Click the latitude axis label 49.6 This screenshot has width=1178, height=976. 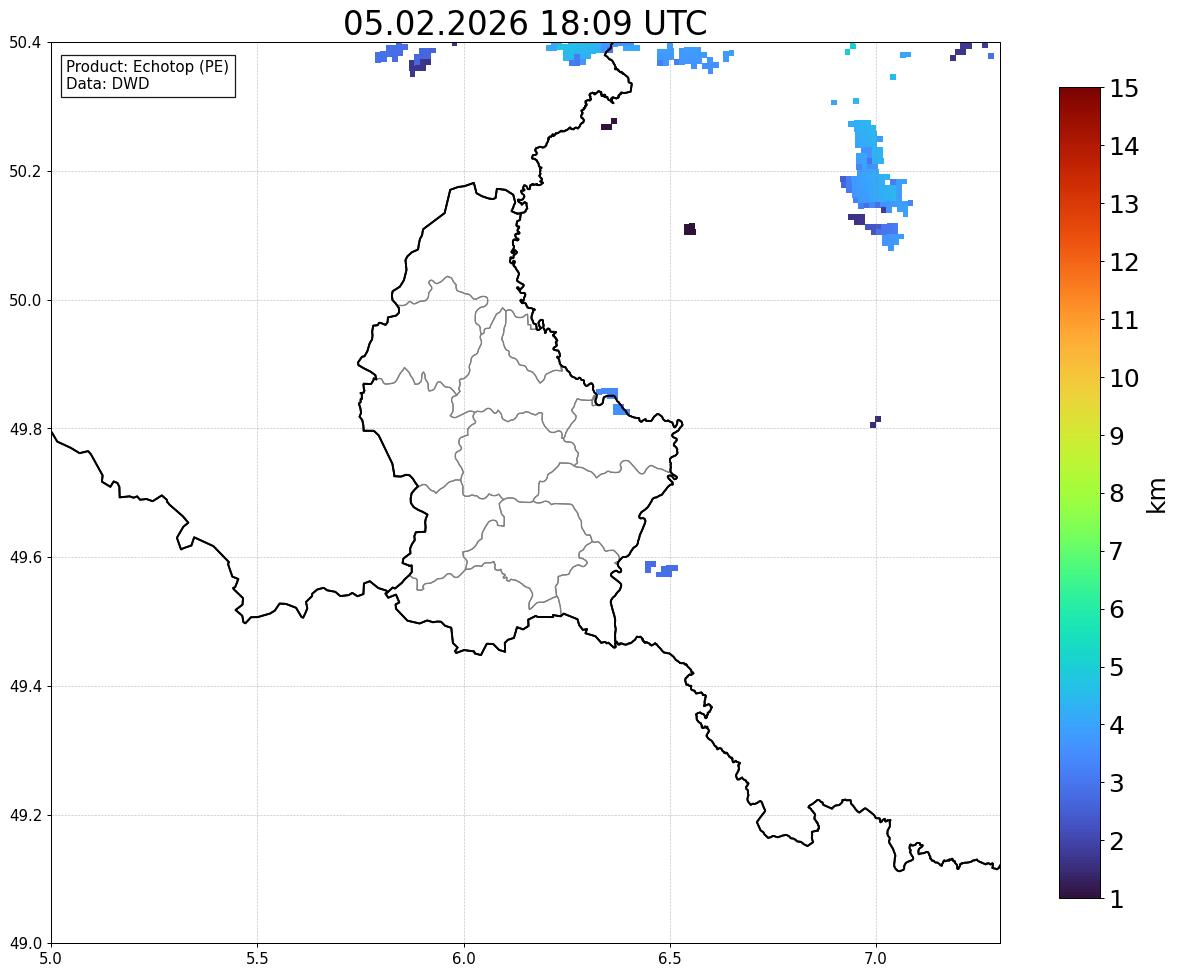point(25,557)
